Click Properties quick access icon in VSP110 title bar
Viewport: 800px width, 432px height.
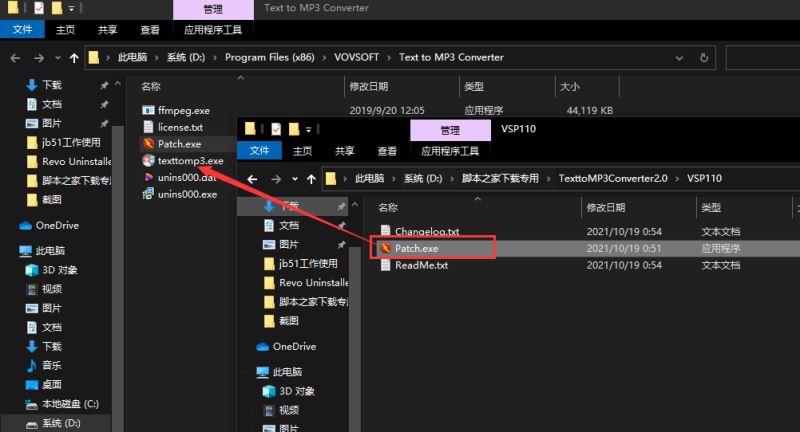click(x=276, y=129)
